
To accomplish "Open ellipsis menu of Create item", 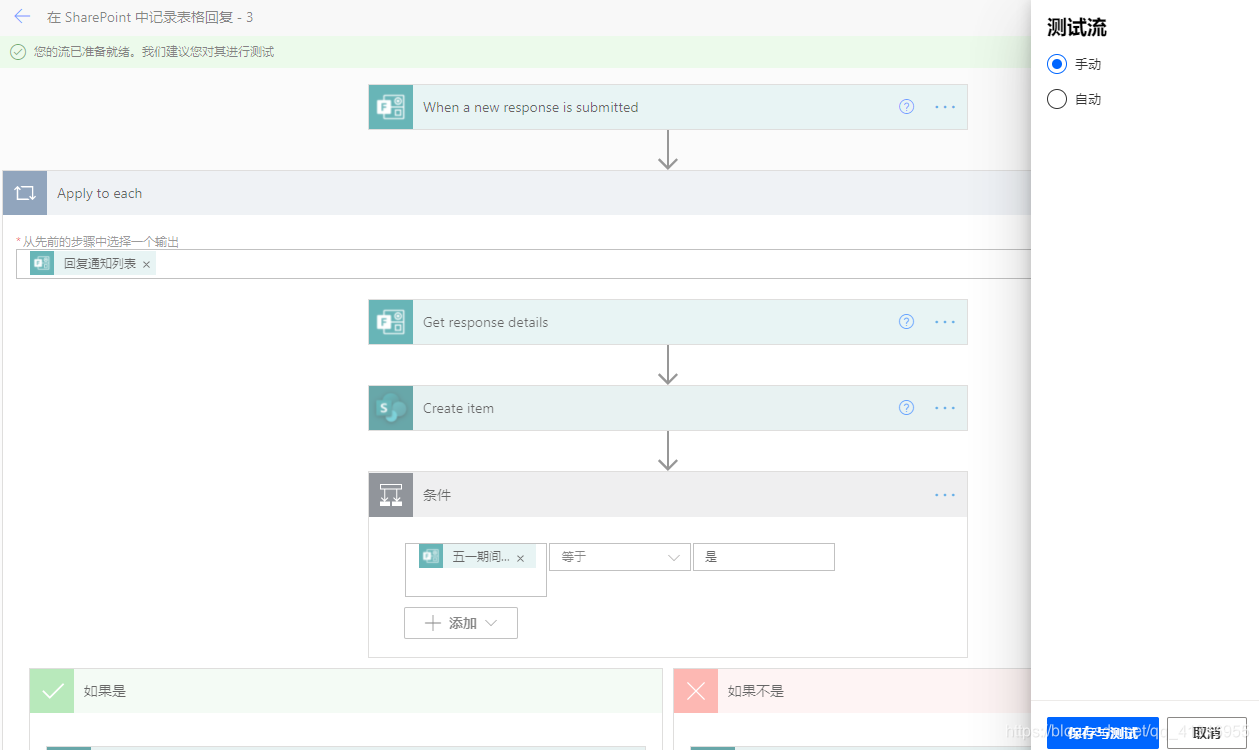I will click(x=945, y=408).
